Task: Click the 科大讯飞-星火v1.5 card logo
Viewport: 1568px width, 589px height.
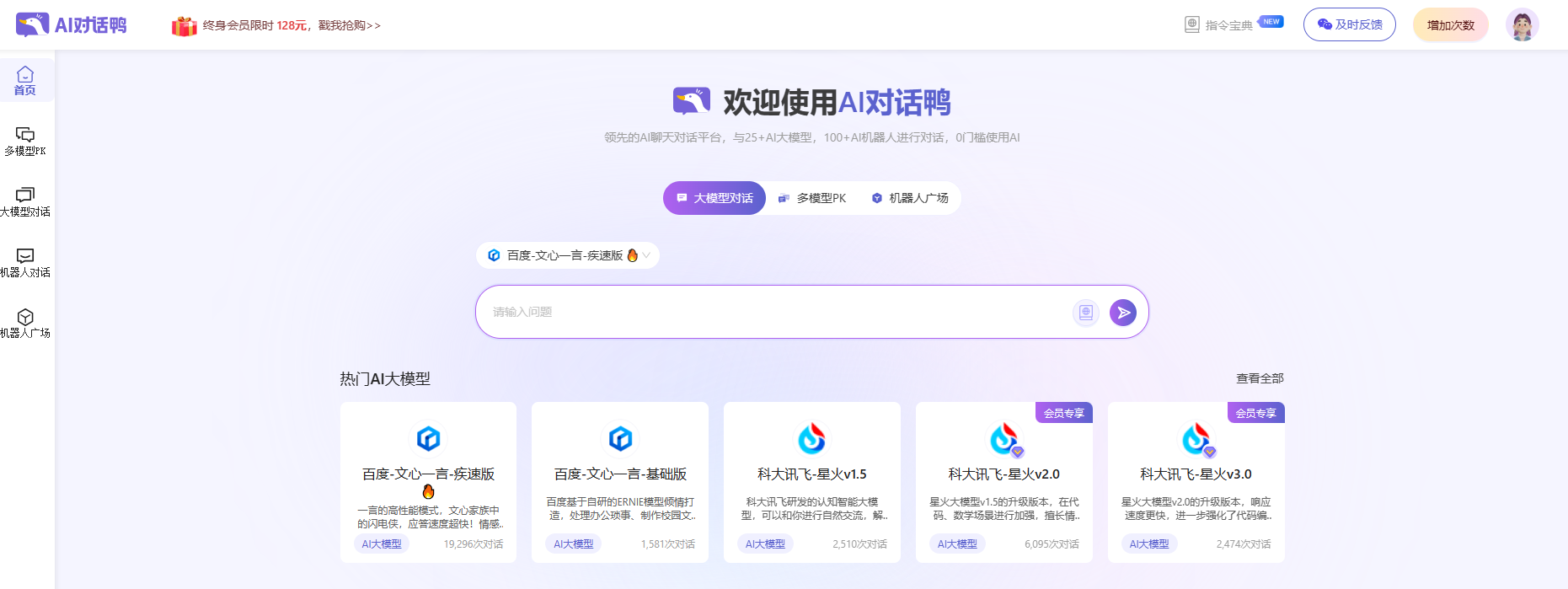Action: [812, 438]
